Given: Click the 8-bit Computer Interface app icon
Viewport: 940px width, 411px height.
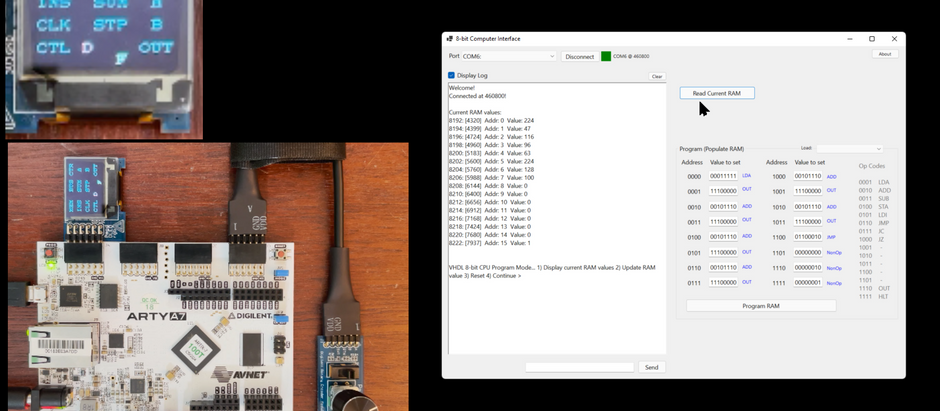Looking at the screenshot, I should click(x=450, y=39).
